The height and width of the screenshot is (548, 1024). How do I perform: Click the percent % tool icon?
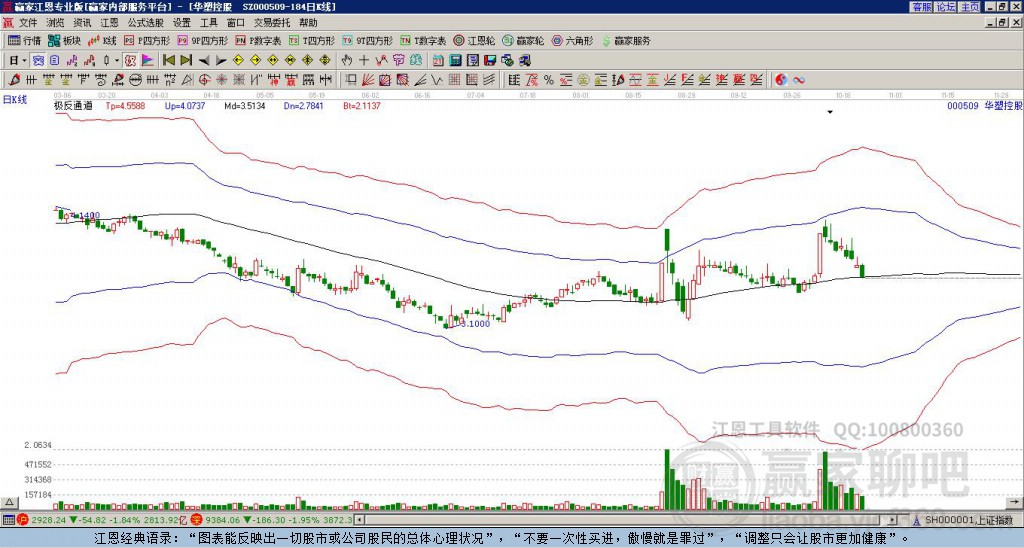point(549,80)
